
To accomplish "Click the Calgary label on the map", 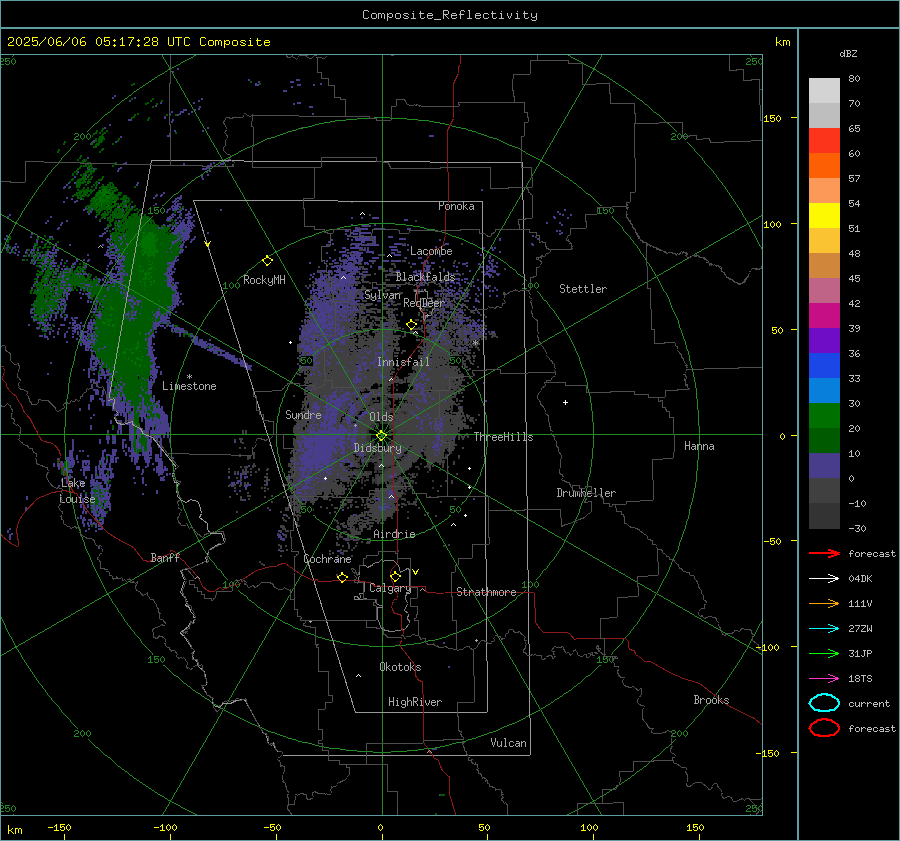I will pos(390,588).
